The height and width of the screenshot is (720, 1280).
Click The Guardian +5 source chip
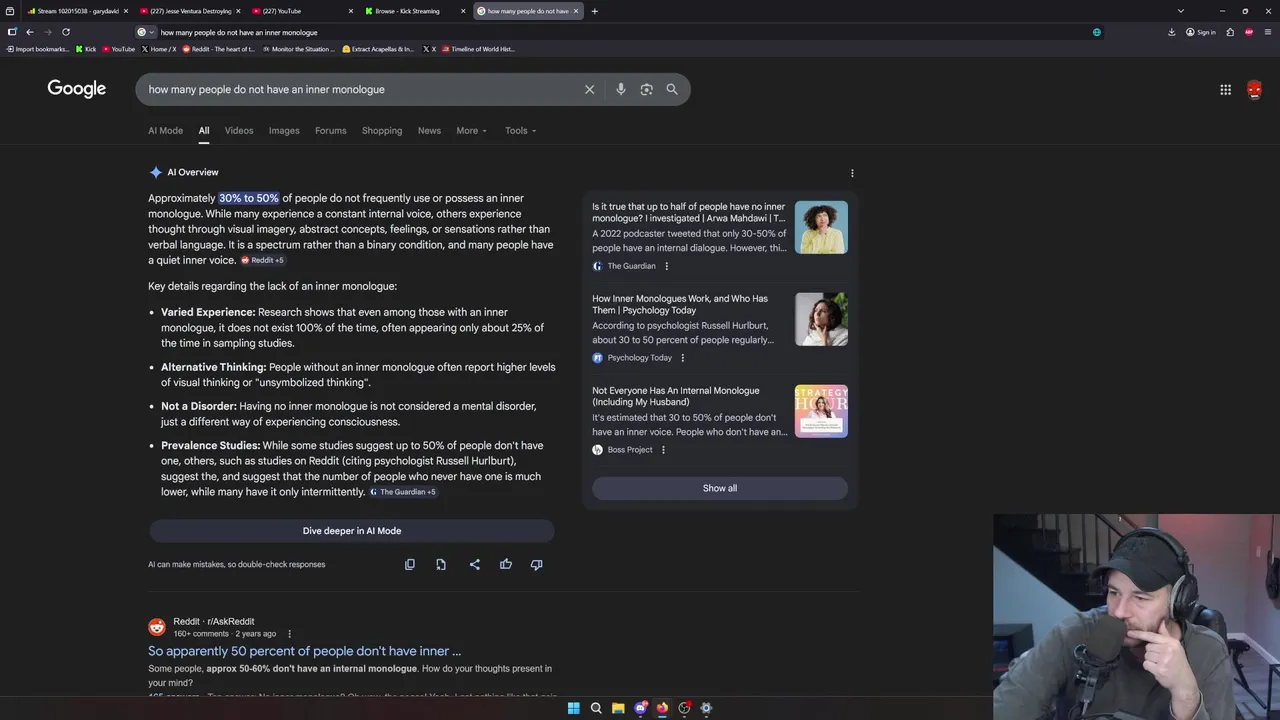403,492
